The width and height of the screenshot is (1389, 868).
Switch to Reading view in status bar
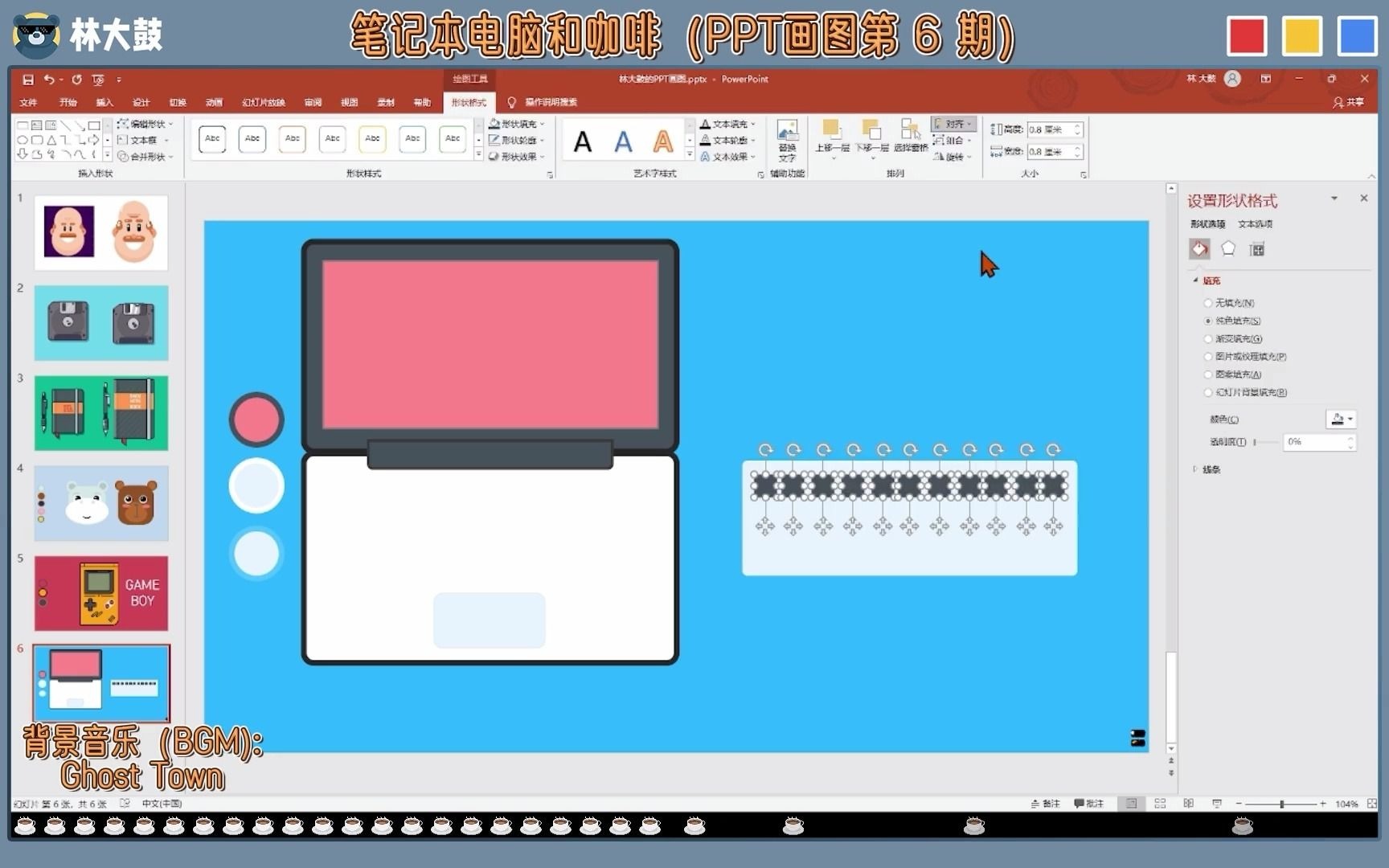point(1188,803)
